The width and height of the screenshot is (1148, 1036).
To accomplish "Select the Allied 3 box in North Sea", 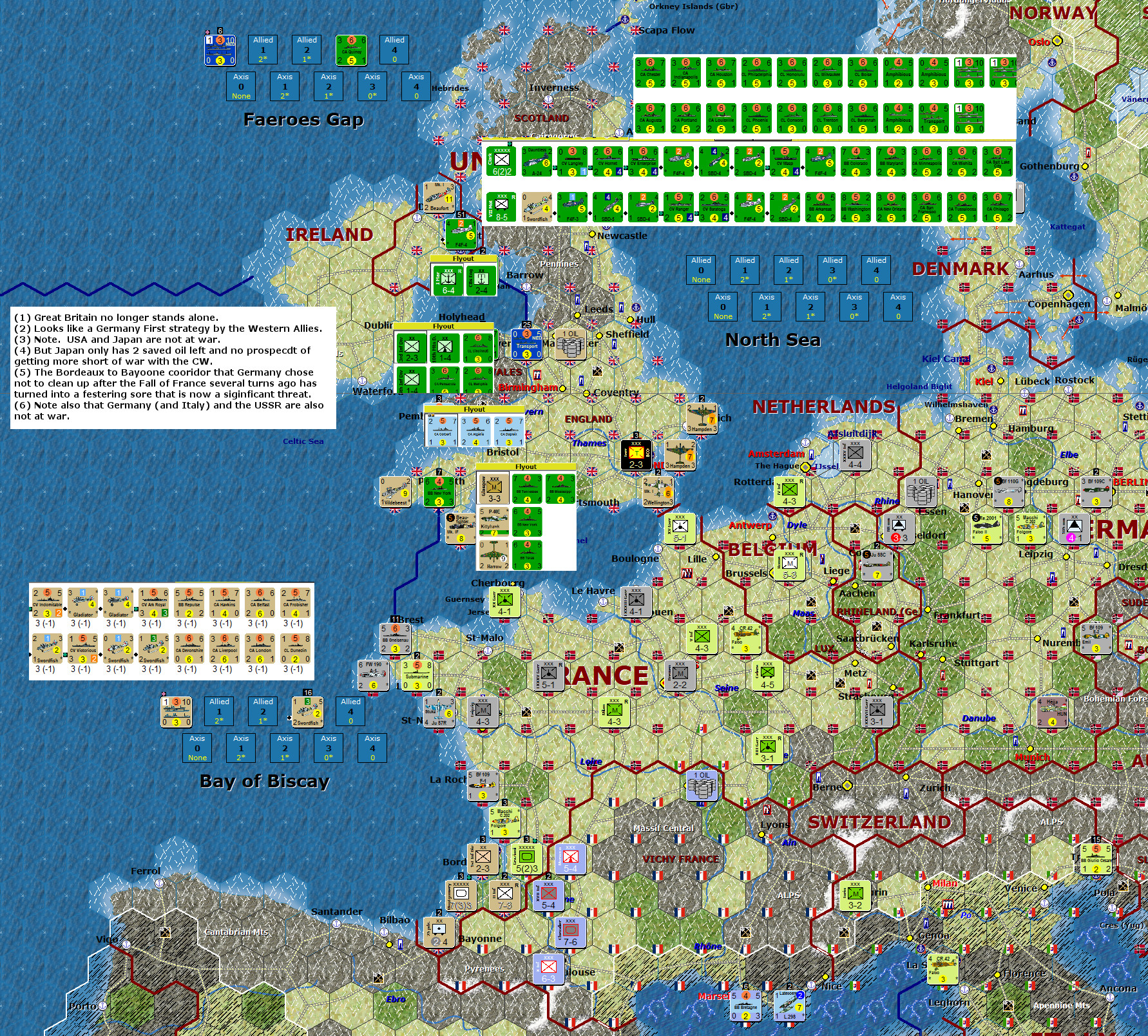I will (x=832, y=270).
